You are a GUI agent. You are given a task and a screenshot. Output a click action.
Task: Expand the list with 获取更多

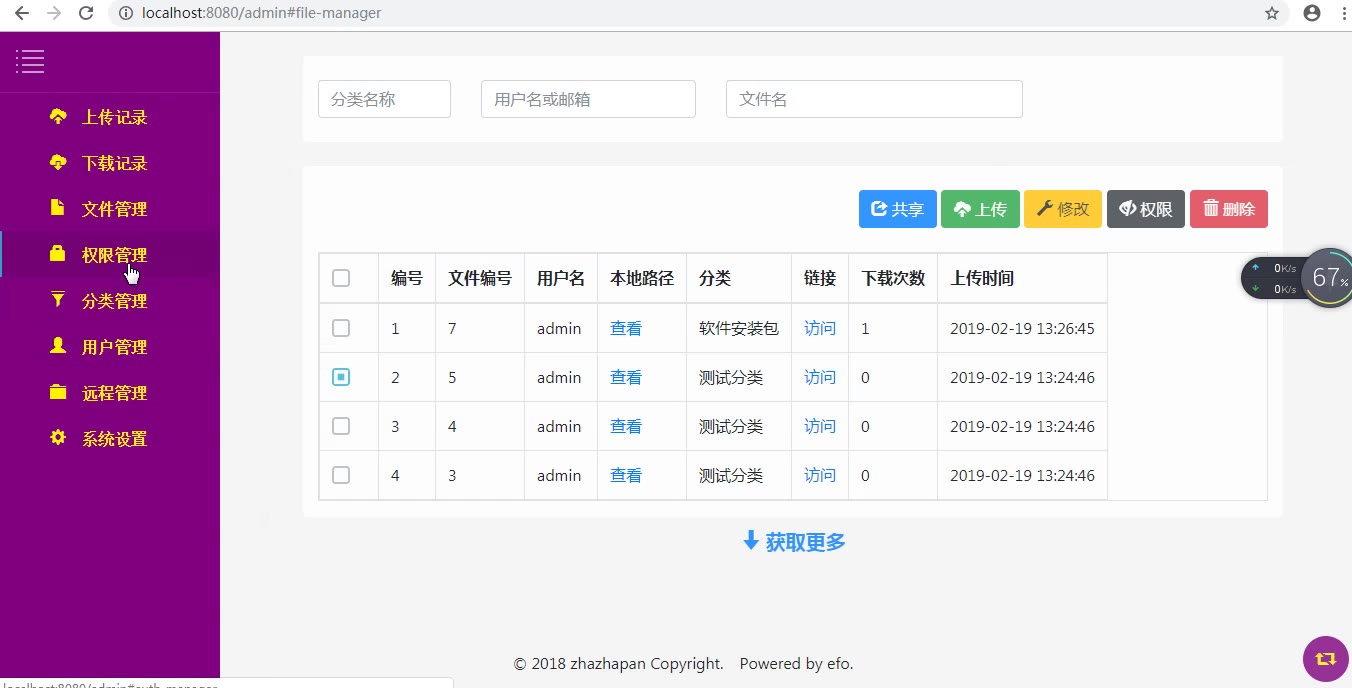(794, 542)
